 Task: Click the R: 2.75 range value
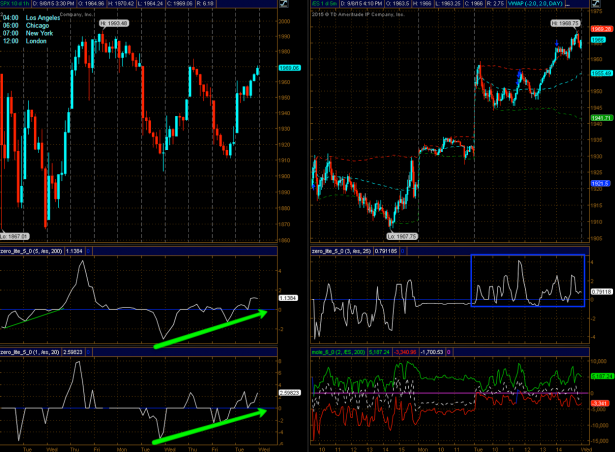coord(496,4)
